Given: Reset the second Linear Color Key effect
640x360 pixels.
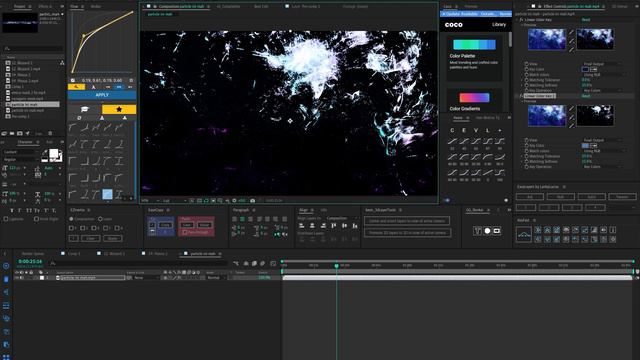Looking at the screenshot, I should tap(586, 96).
